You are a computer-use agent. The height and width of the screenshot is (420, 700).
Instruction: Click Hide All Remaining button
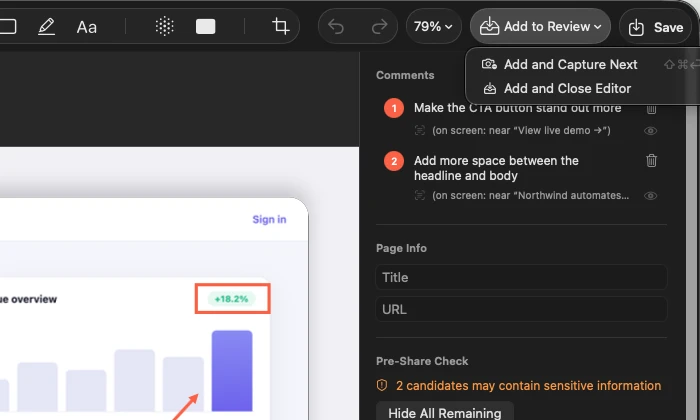coord(445,412)
